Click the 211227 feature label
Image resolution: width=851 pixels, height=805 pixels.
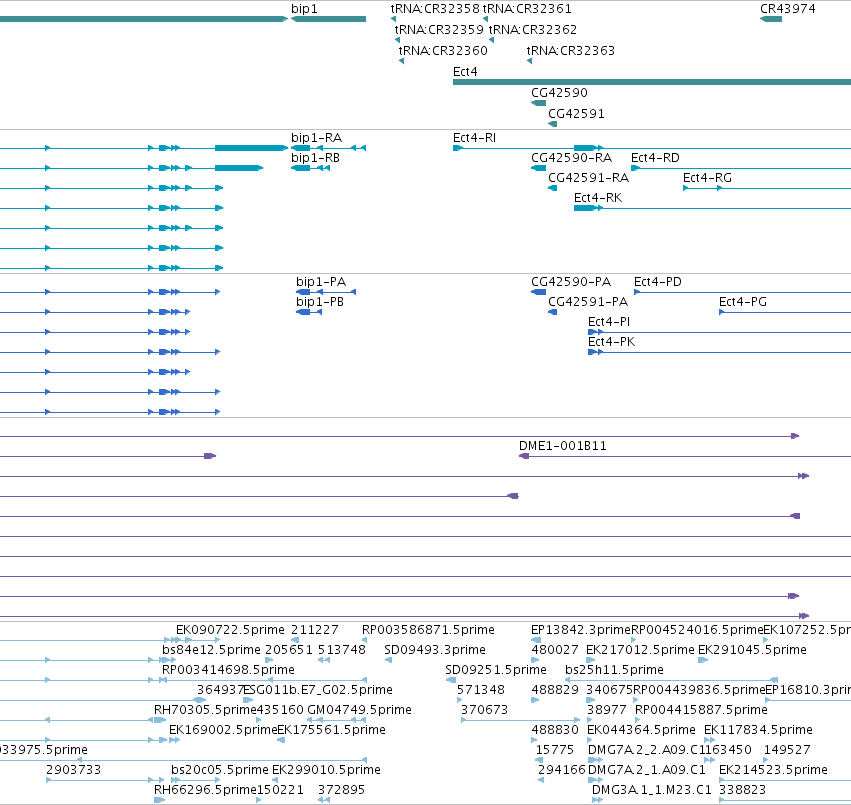[x=315, y=630]
